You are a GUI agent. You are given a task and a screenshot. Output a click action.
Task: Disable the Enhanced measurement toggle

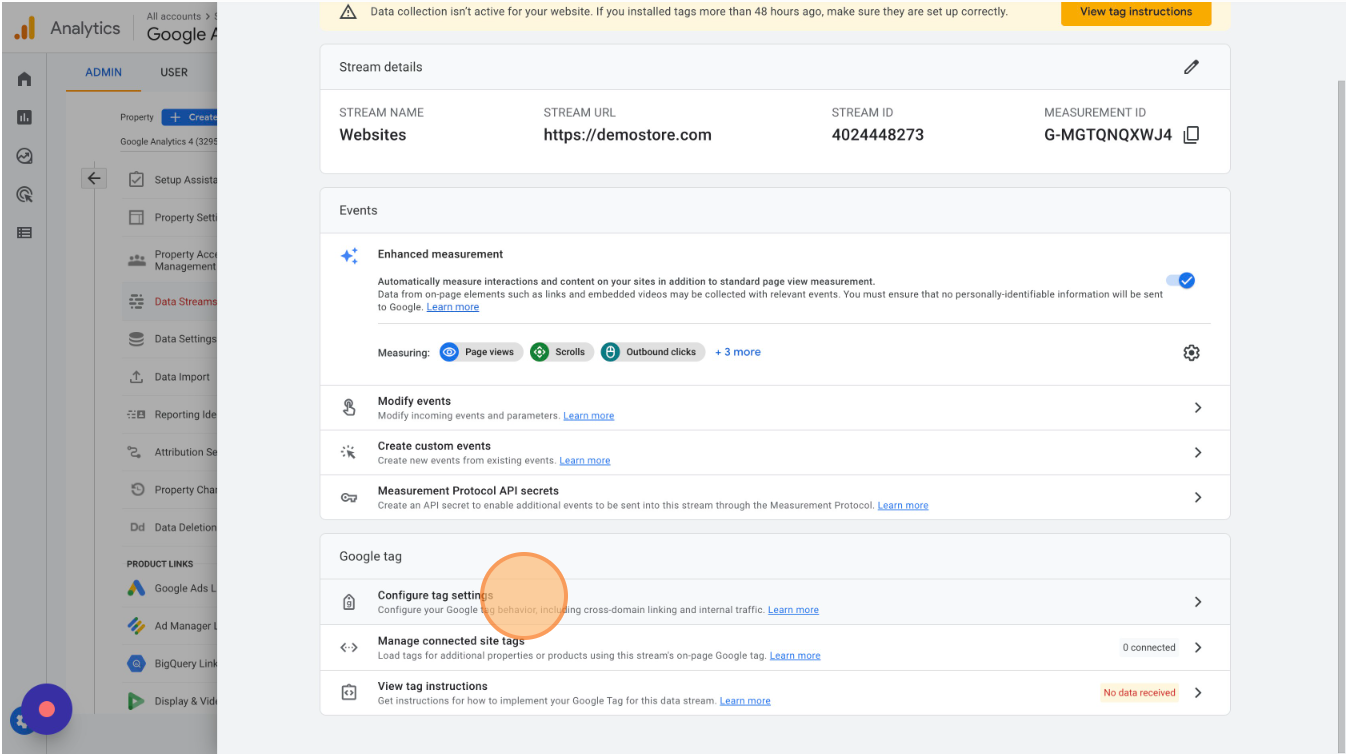(x=1180, y=281)
